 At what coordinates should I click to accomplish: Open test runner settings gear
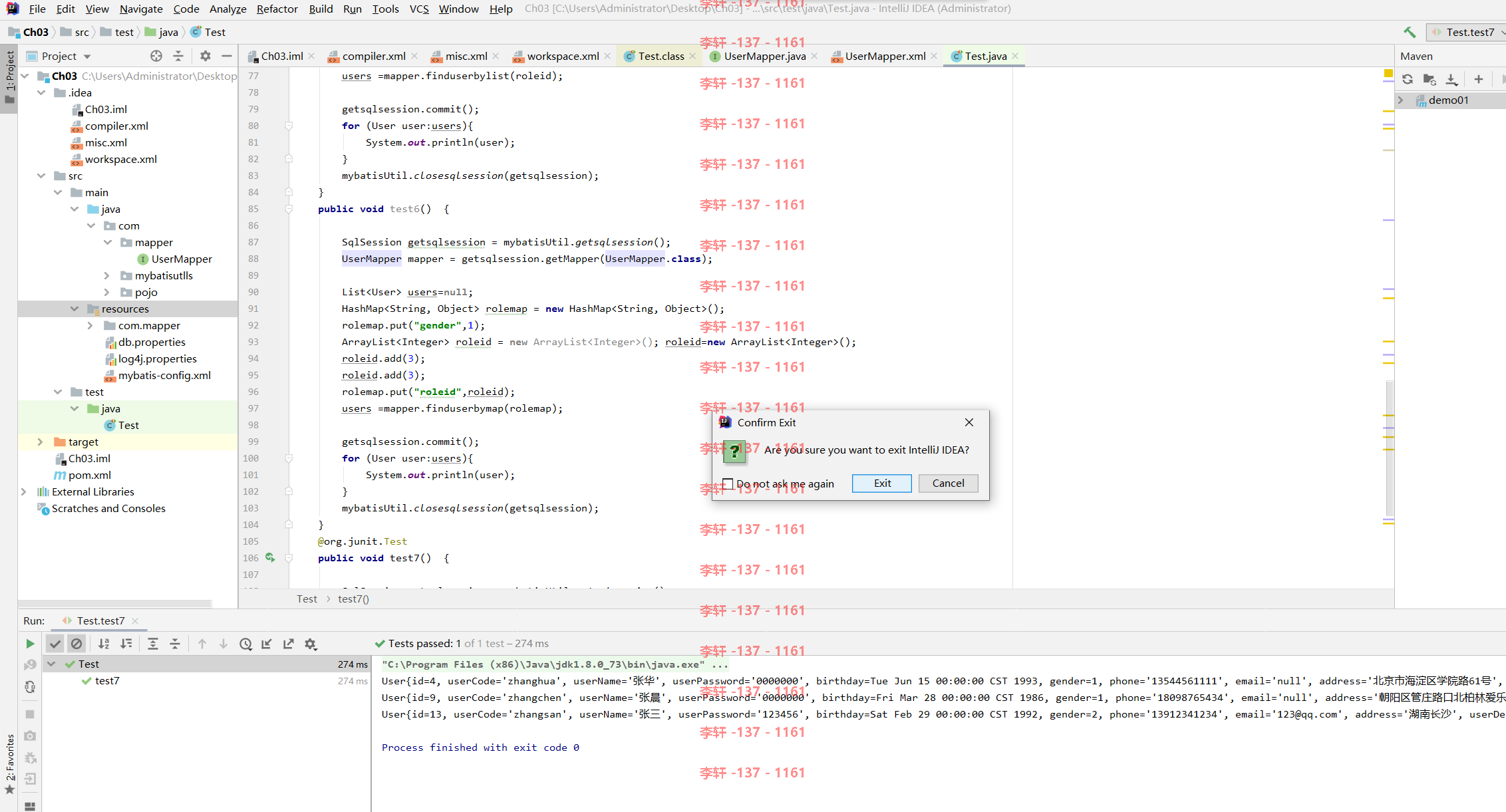(311, 644)
